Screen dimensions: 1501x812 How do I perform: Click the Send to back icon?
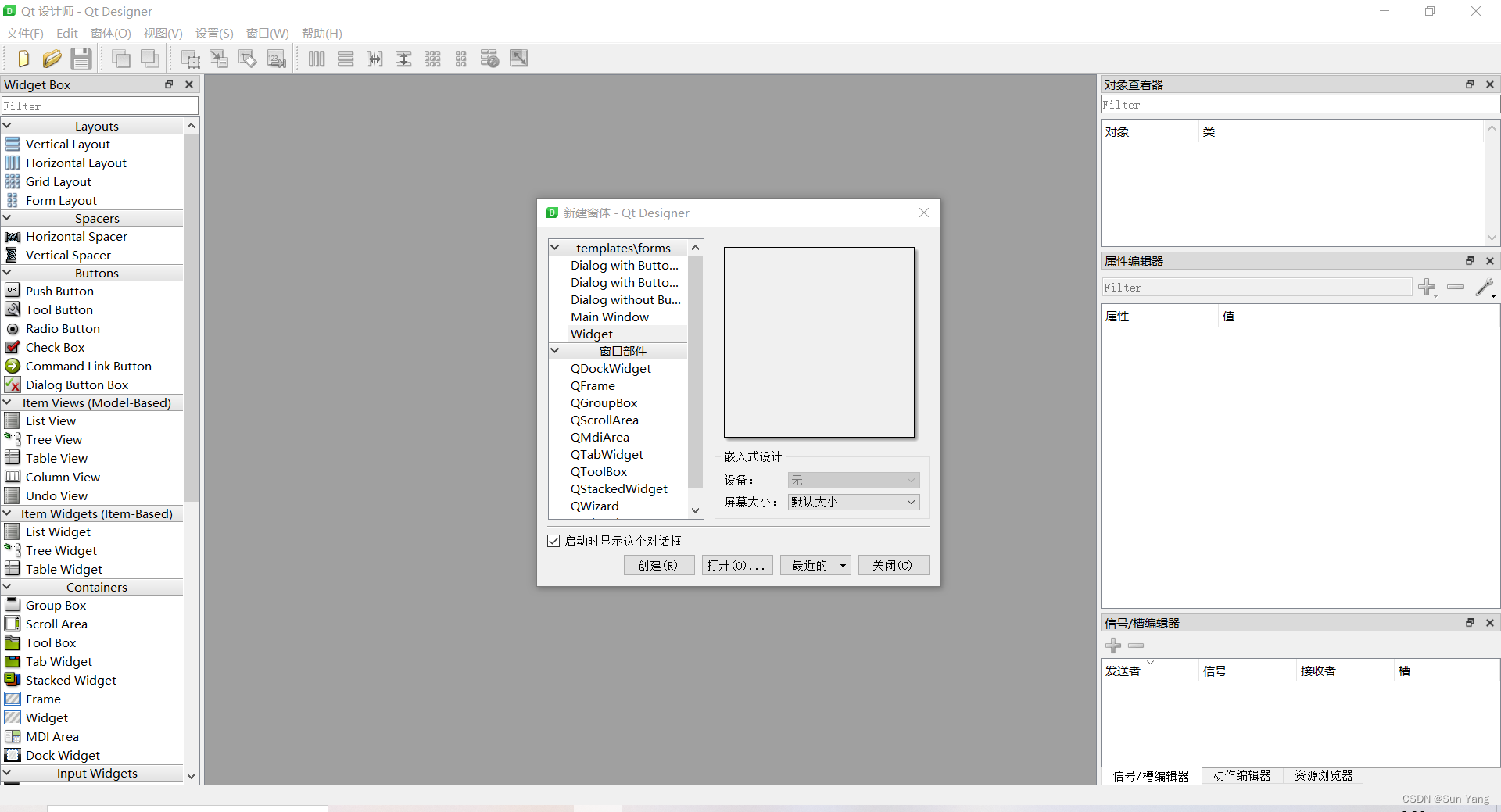coord(149,59)
